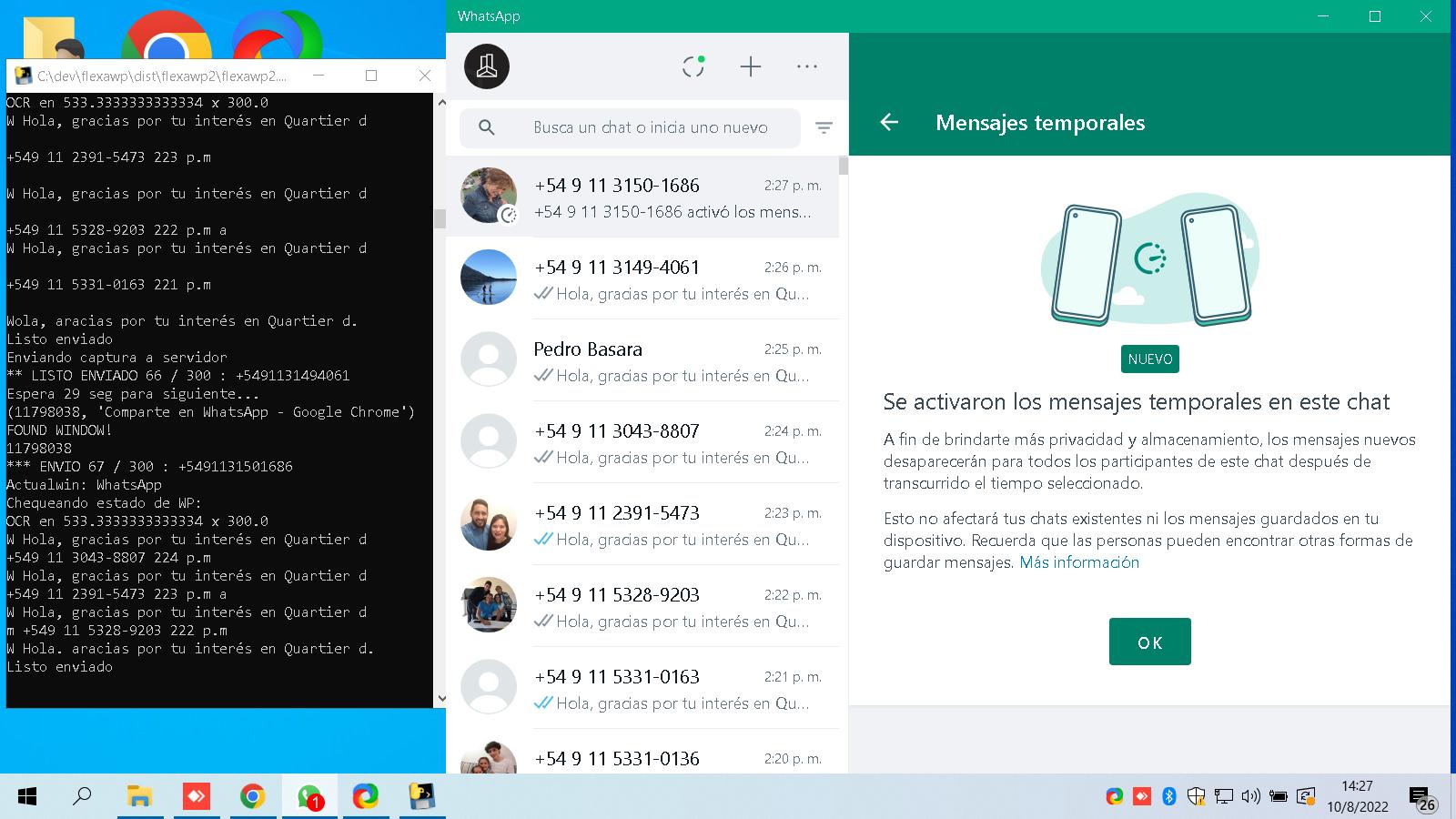Click the phones illustration in Mensajes temporales

1150,260
